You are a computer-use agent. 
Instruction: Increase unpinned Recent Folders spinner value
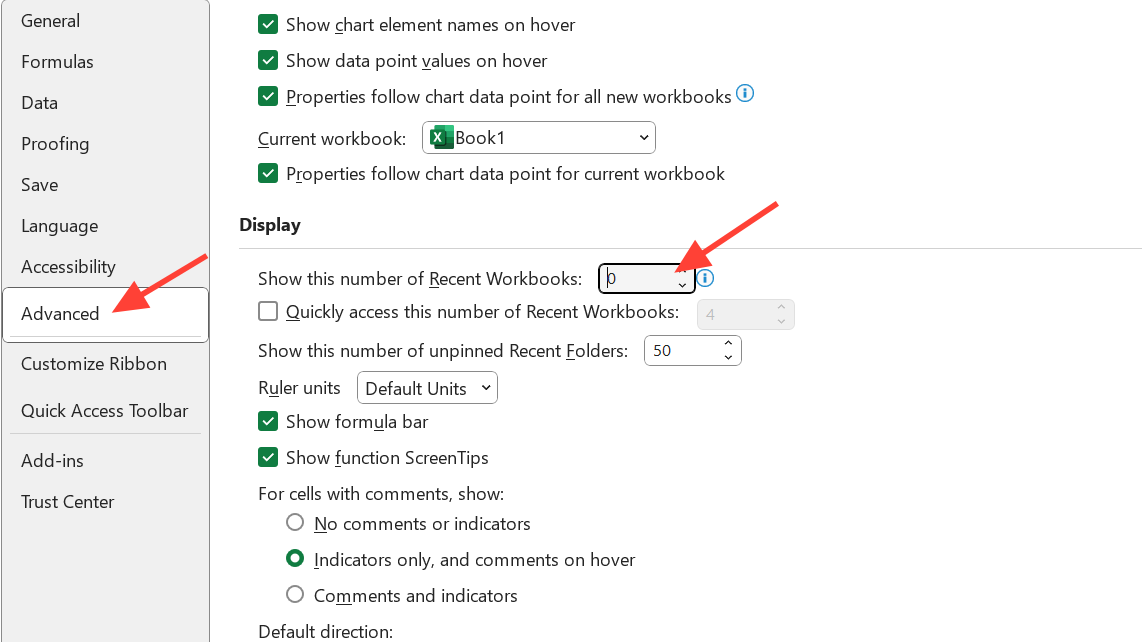728,344
